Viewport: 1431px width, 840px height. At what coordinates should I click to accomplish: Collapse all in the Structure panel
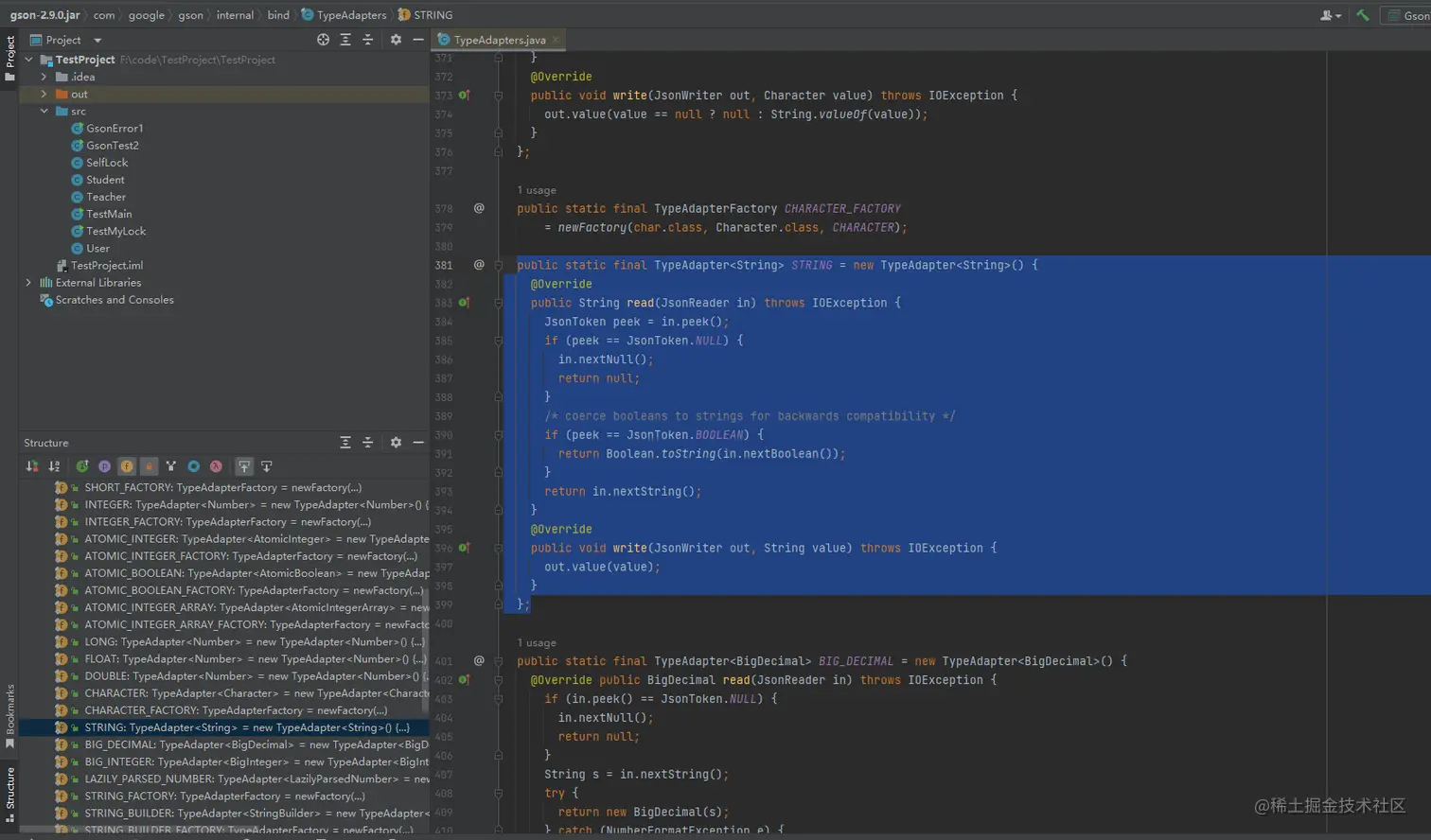coord(368,443)
